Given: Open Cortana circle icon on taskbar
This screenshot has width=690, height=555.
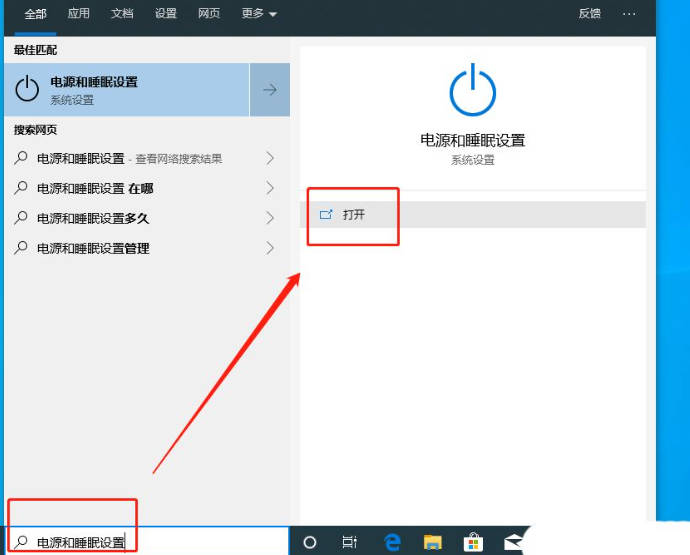Looking at the screenshot, I should pyautogui.click(x=310, y=542).
